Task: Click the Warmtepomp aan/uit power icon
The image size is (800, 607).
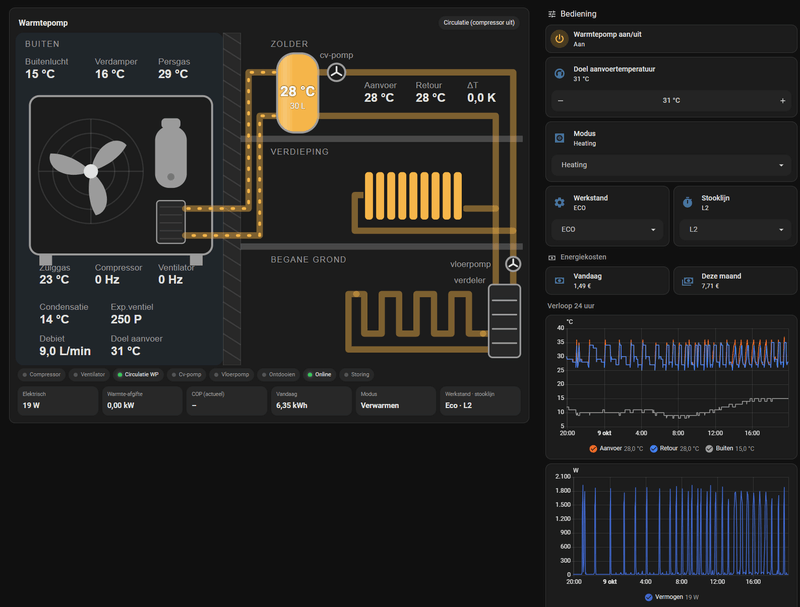Action: 559,39
